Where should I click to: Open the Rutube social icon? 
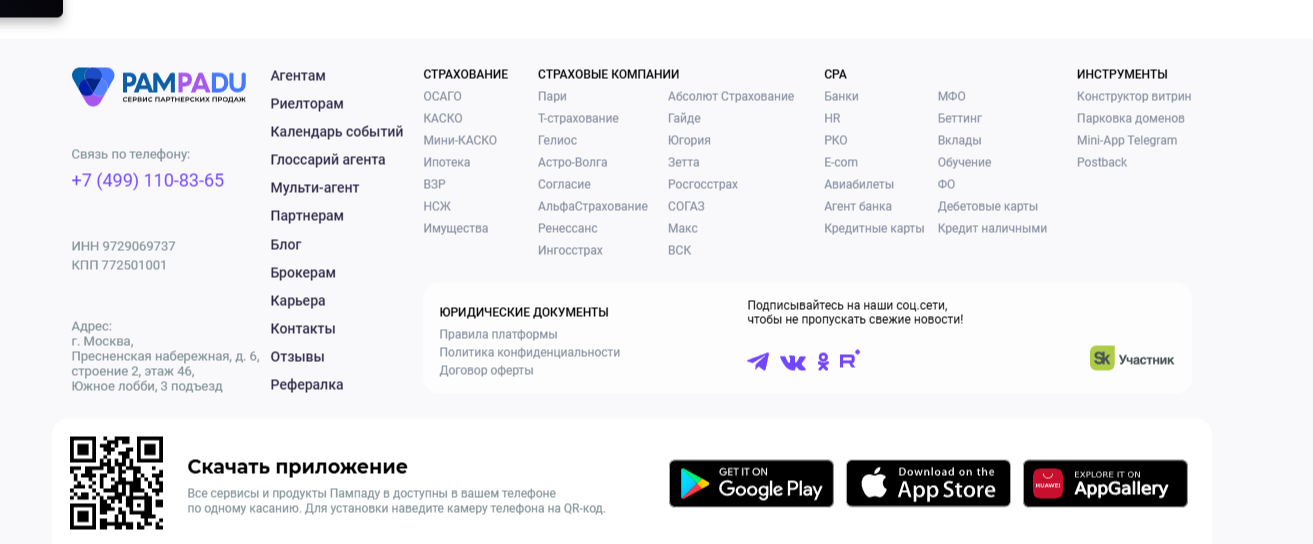pyautogui.click(x=849, y=360)
